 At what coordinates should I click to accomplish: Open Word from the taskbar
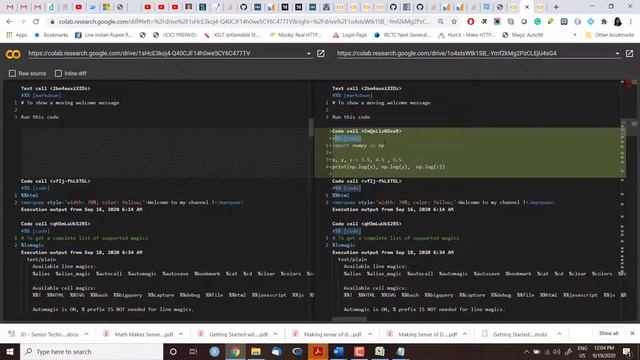[x=338, y=351]
